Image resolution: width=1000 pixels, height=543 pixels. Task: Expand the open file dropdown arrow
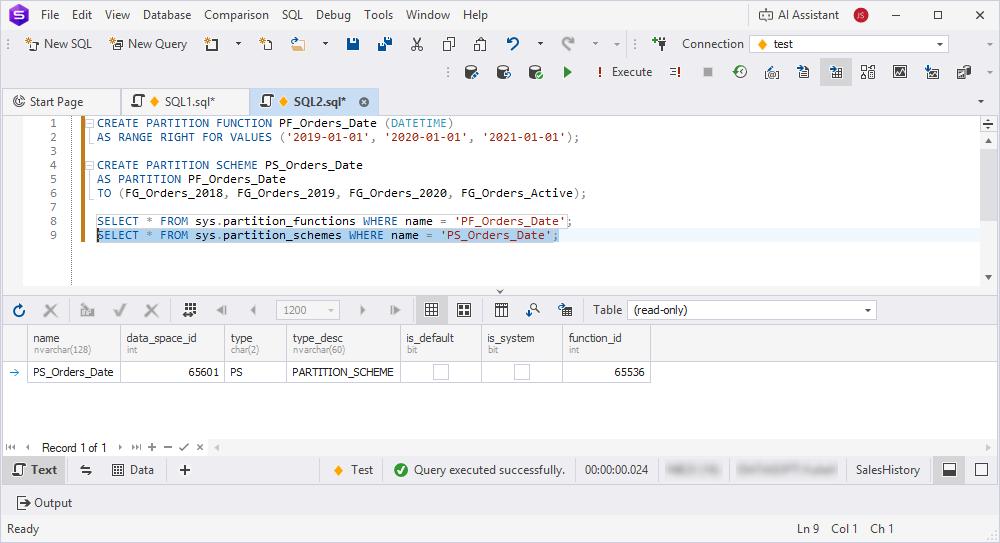[x=325, y=44]
